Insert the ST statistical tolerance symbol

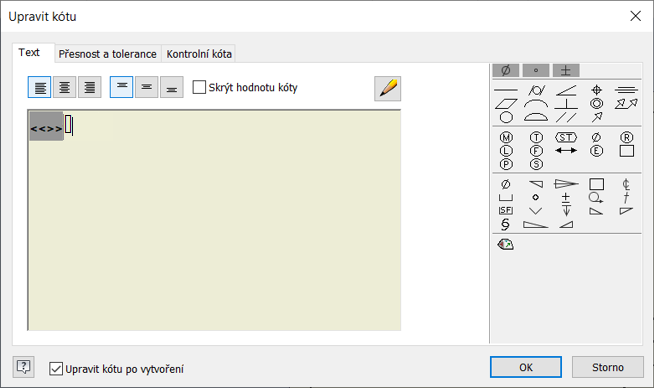click(566, 137)
